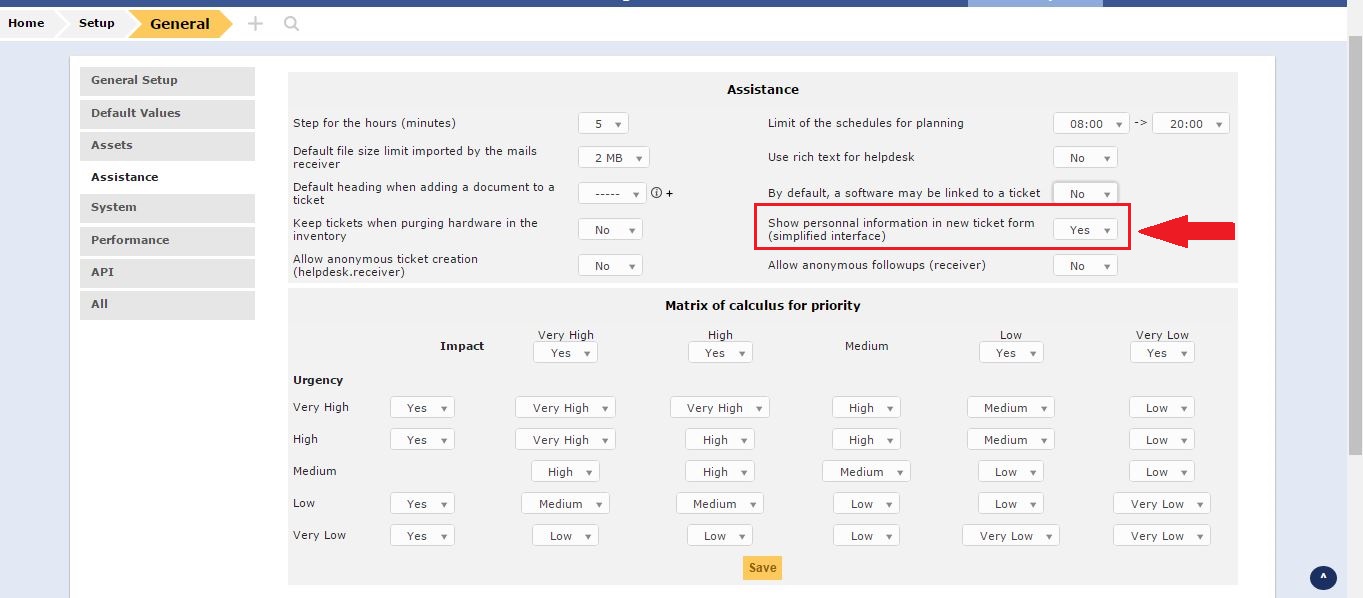The width and height of the screenshot is (1363, 598).
Task: Open the default file size limit dropdown
Action: [614, 158]
